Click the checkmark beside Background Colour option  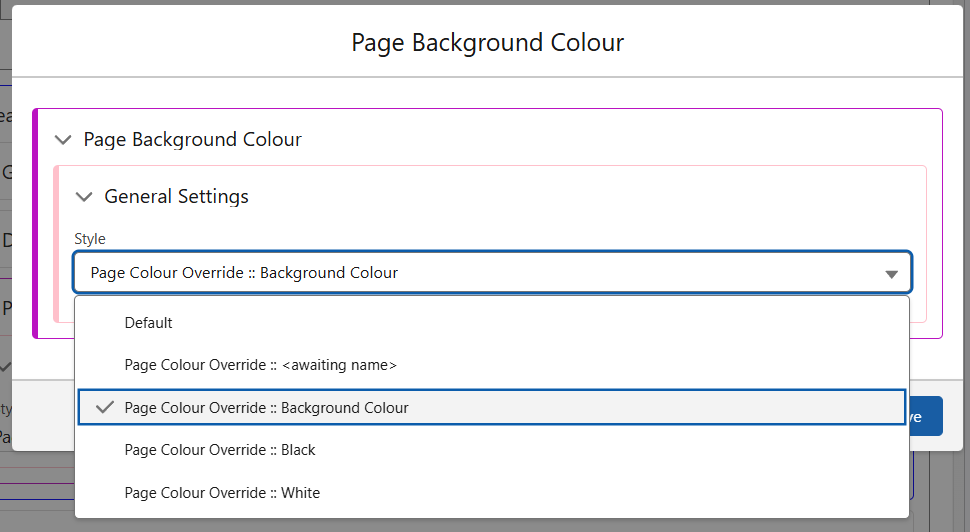(x=103, y=408)
